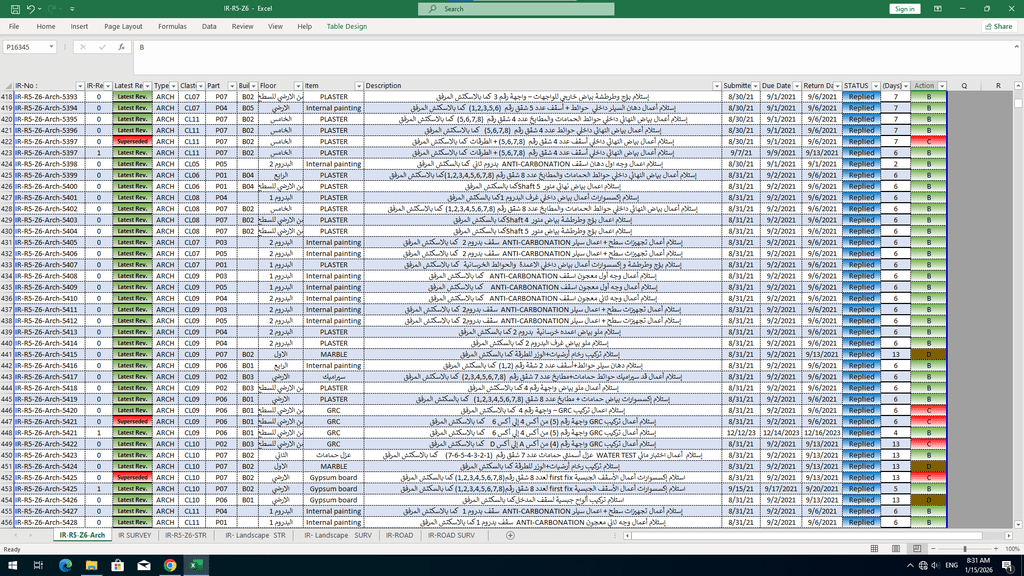Switch to Normal view in status bar
The image size is (1024, 576).
click(875, 549)
